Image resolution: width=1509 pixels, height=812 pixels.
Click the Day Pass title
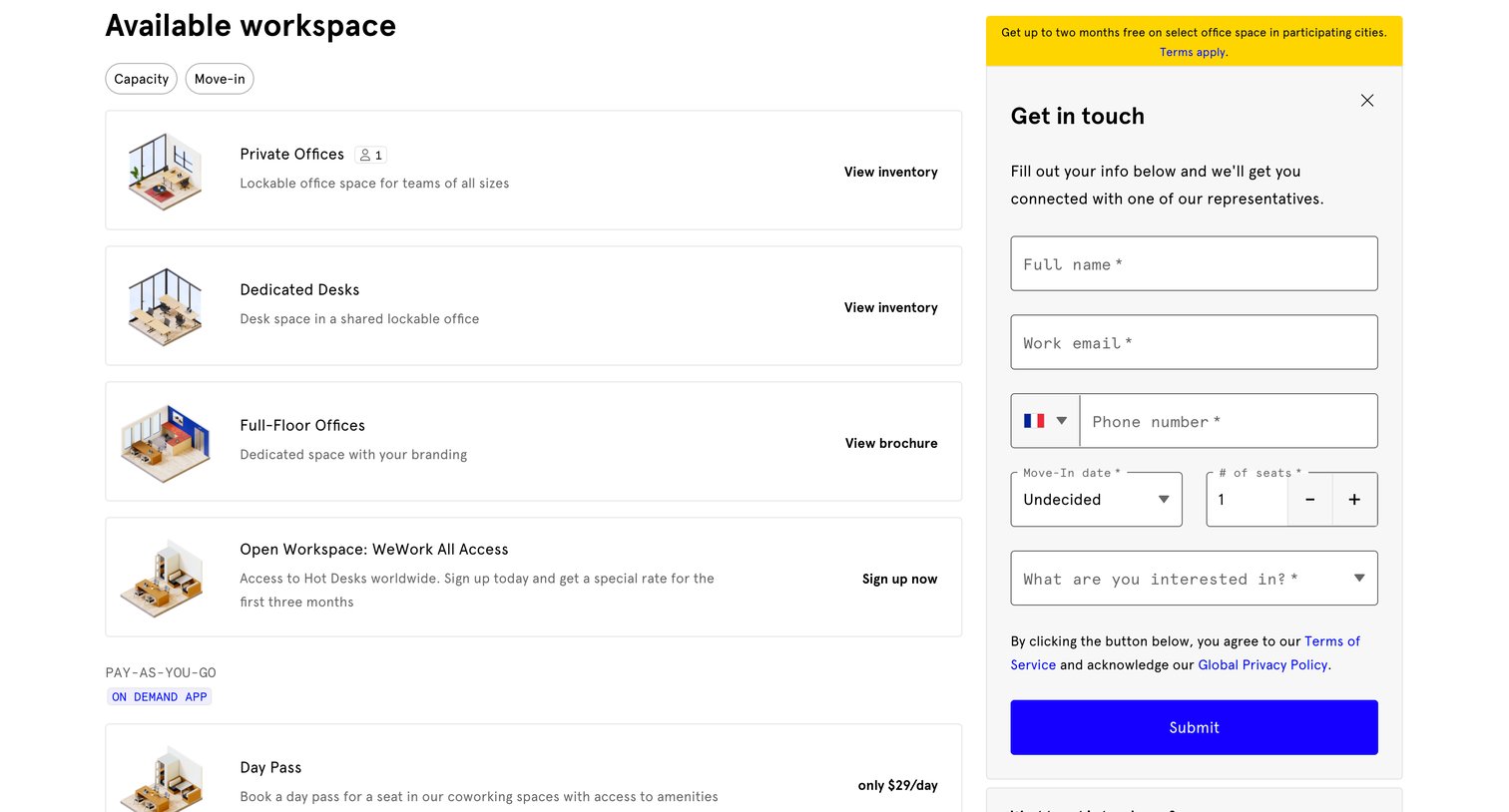(270, 767)
